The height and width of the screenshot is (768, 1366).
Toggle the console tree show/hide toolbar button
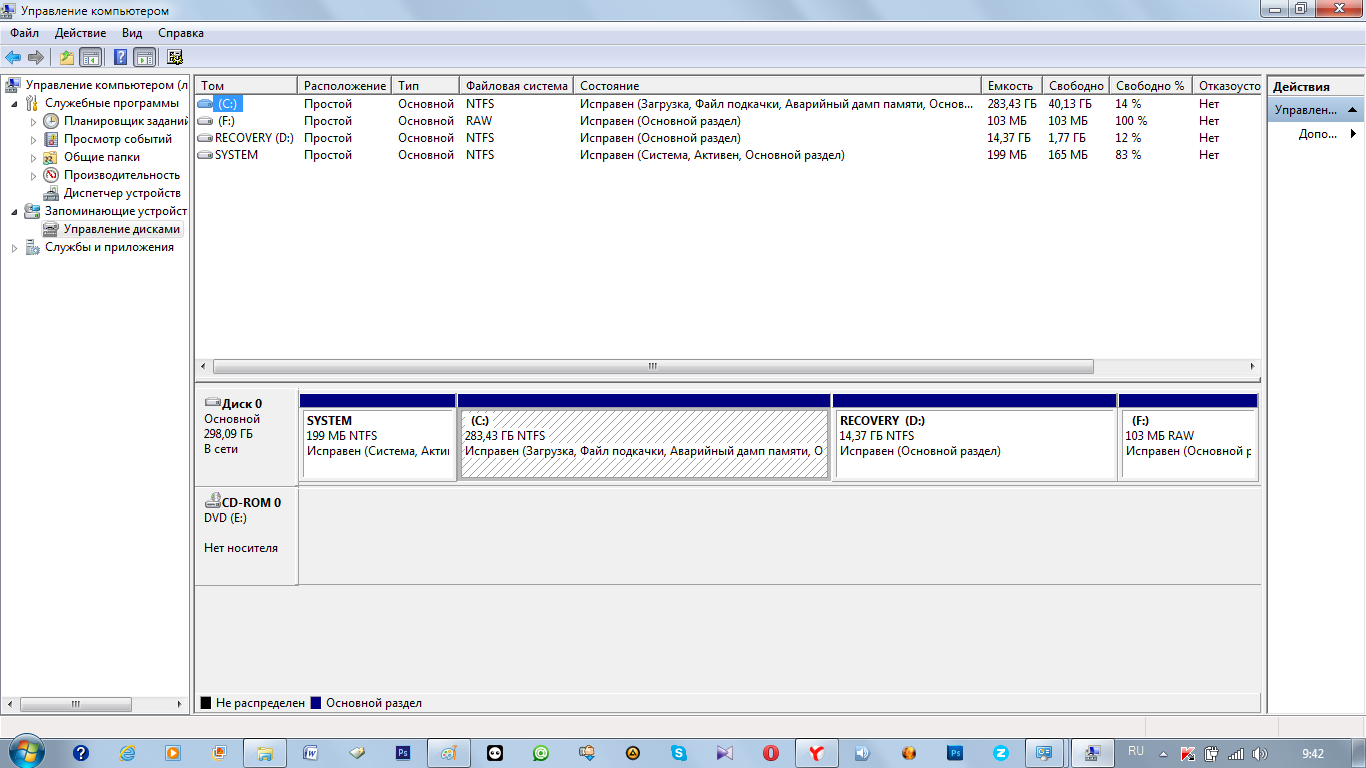pyautogui.click(x=91, y=57)
